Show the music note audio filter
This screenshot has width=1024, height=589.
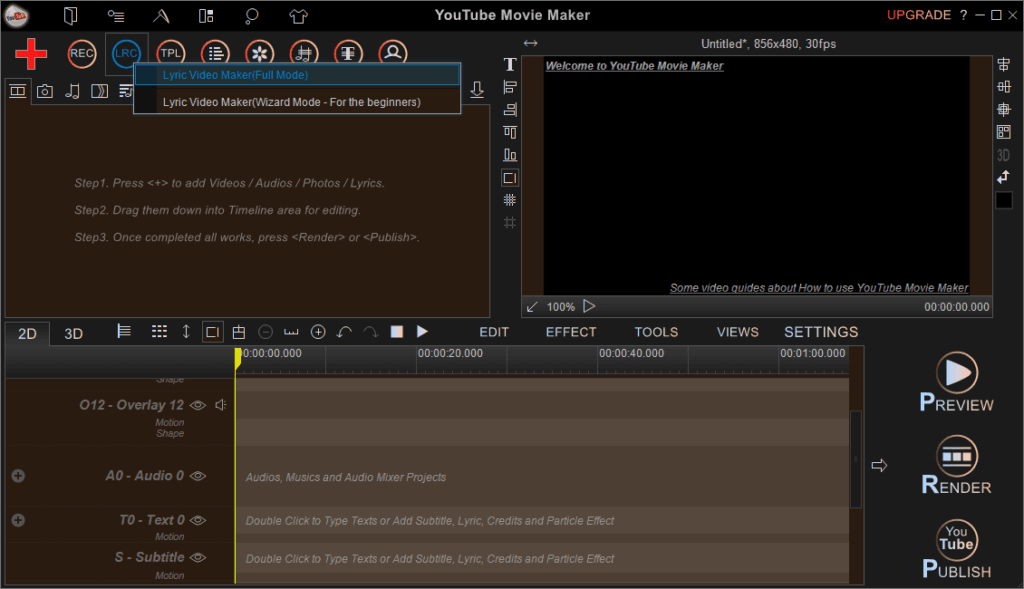pos(72,91)
